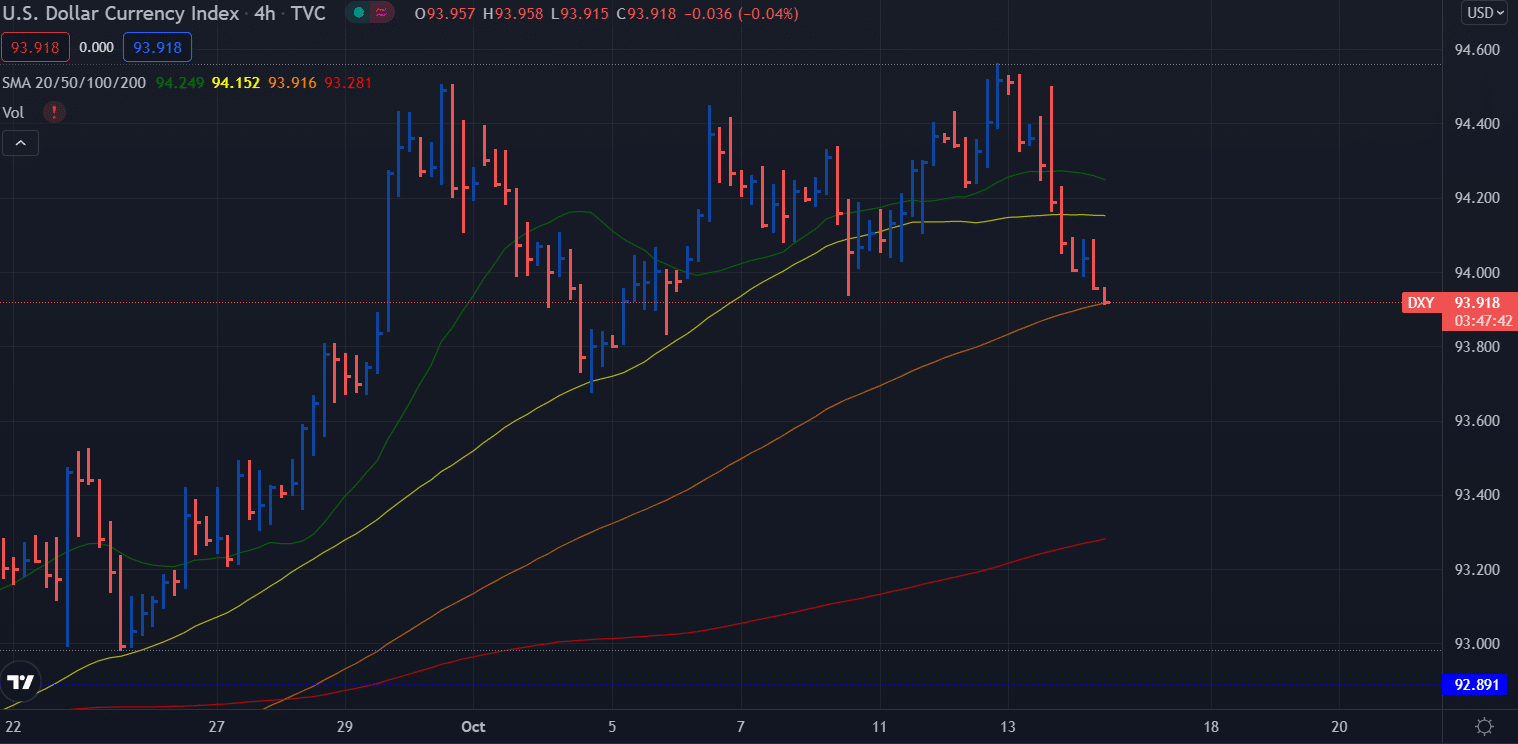This screenshot has height=744, width=1518.
Task: Click the Vol indicator label
Action: coord(13,112)
